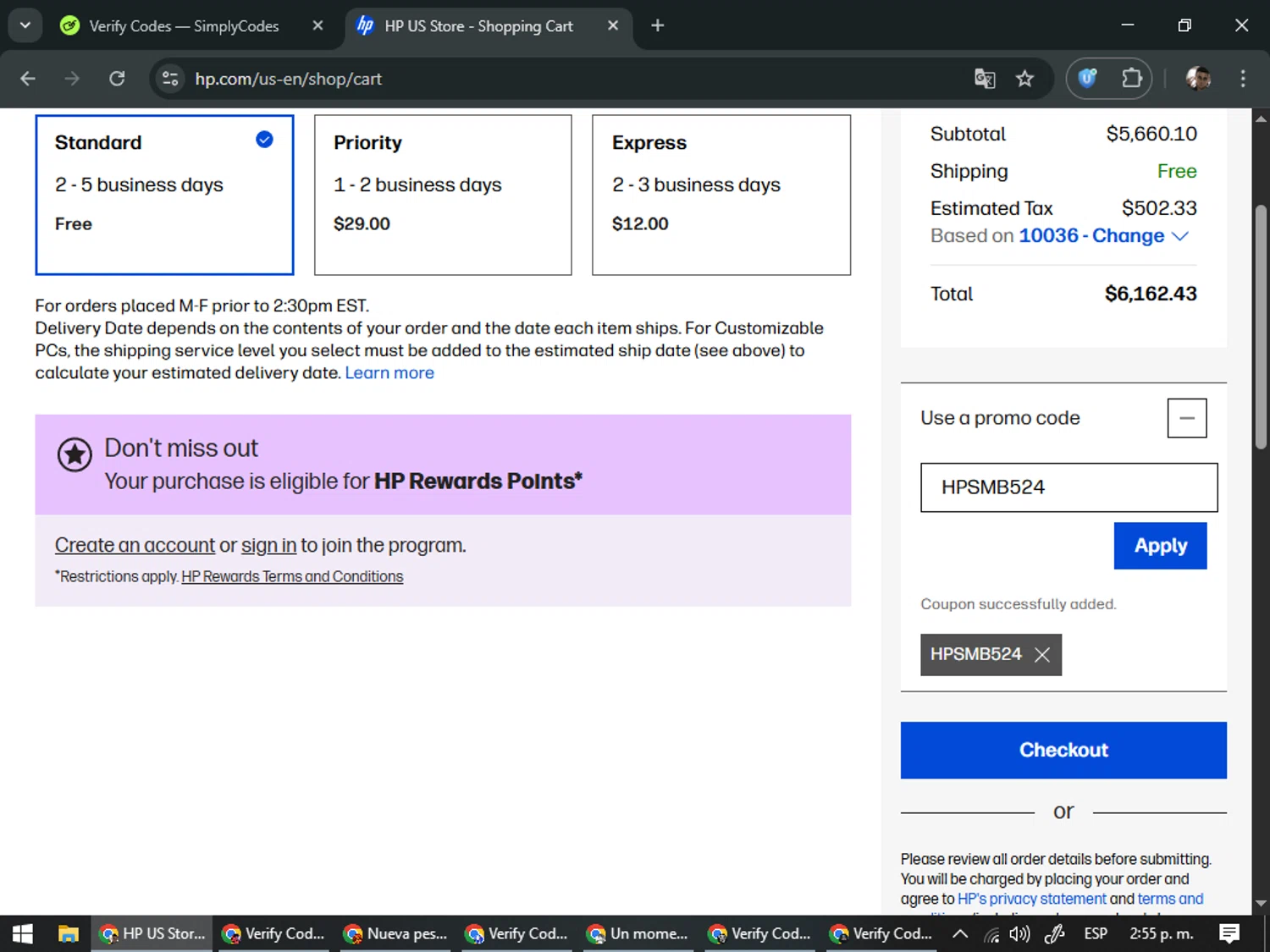The image size is (1270, 952).
Task: Click the Coupon successfully added message
Action: point(1019,604)
